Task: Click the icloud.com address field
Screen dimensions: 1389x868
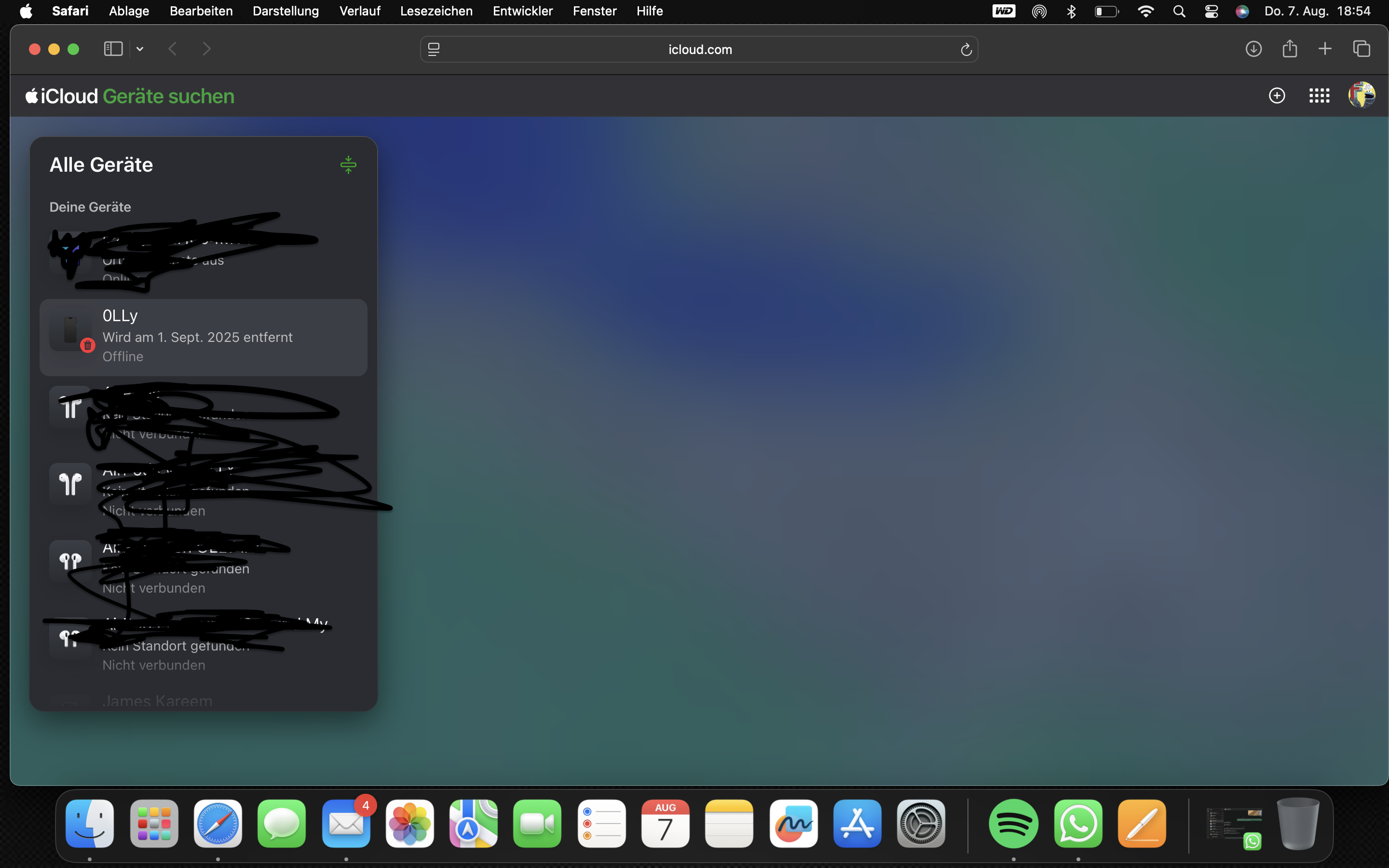Action: 700,50
